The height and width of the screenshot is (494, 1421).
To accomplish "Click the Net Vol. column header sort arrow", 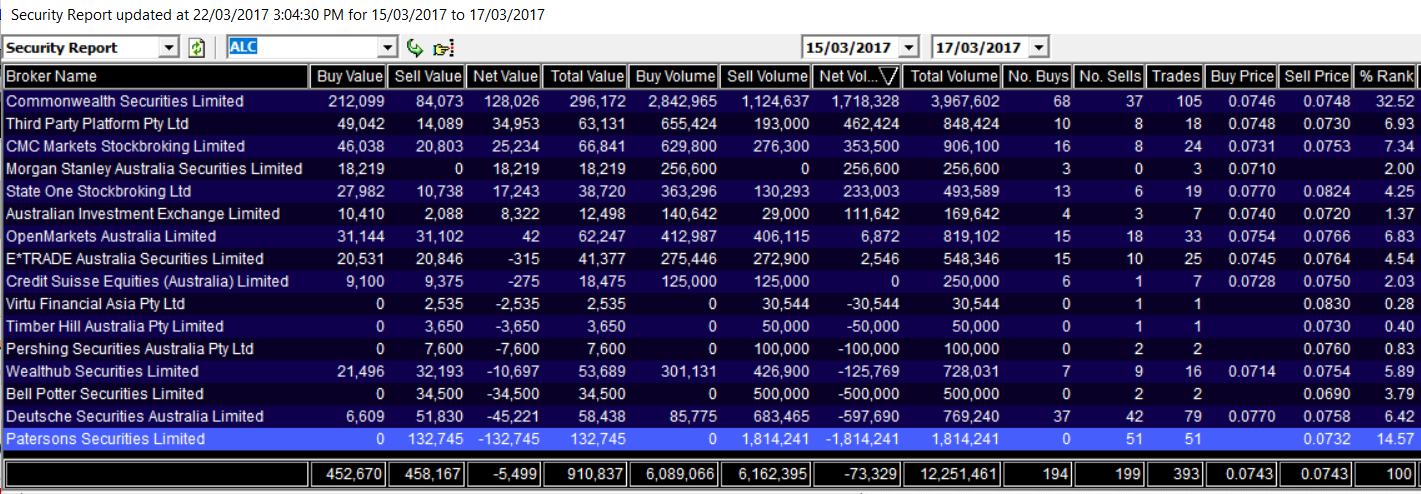I will [887, 77].
